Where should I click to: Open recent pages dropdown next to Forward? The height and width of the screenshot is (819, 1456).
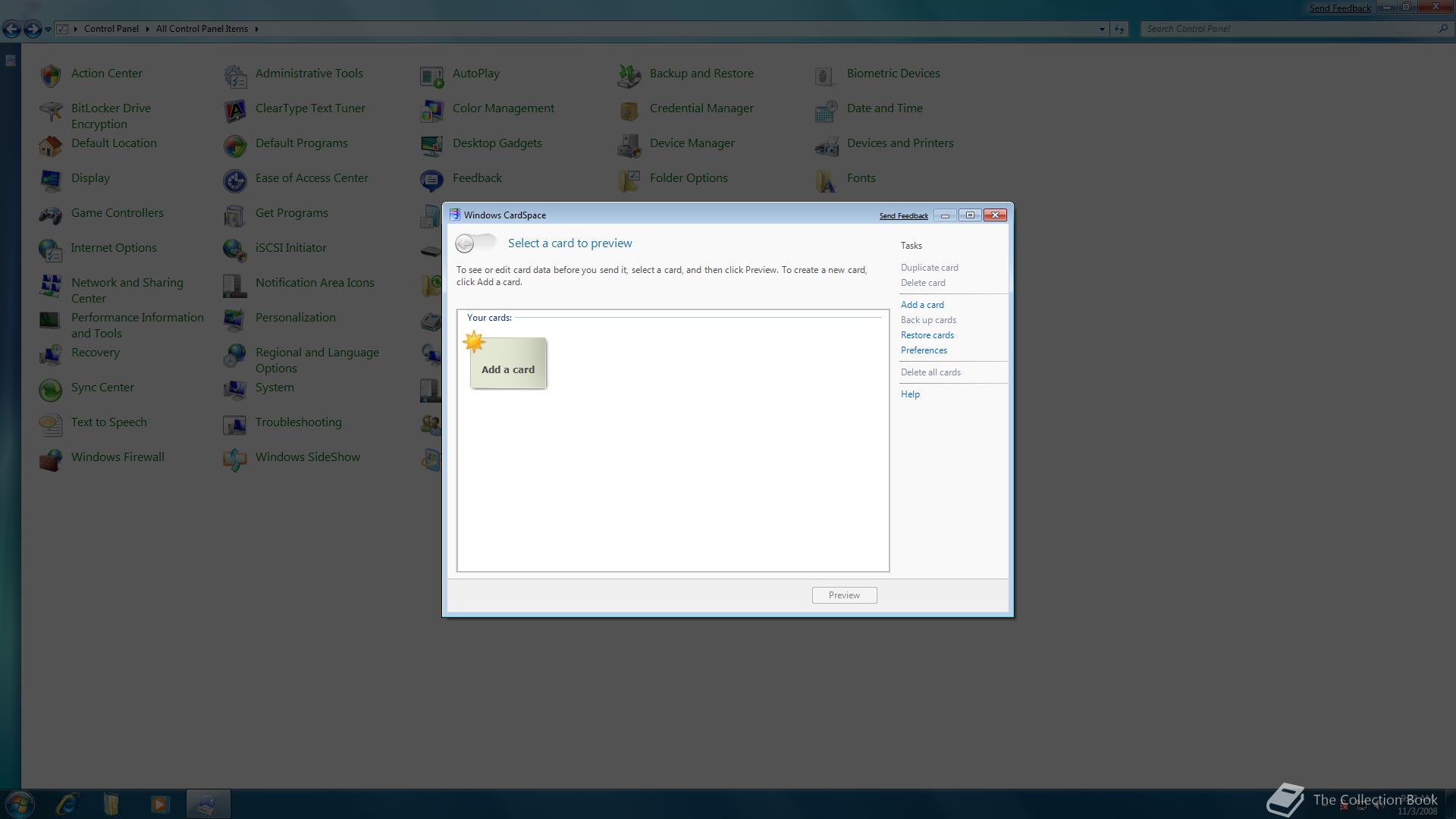pyautogui.click(x=48, y=29)
